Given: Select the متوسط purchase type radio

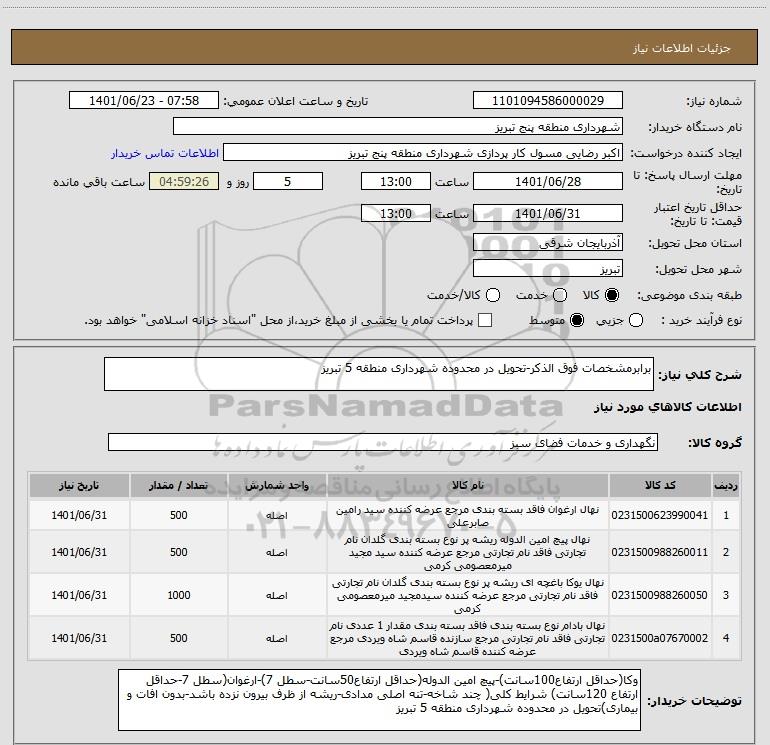Looking at the screenshot, I should pyautogui.click(x=577, y=320).
